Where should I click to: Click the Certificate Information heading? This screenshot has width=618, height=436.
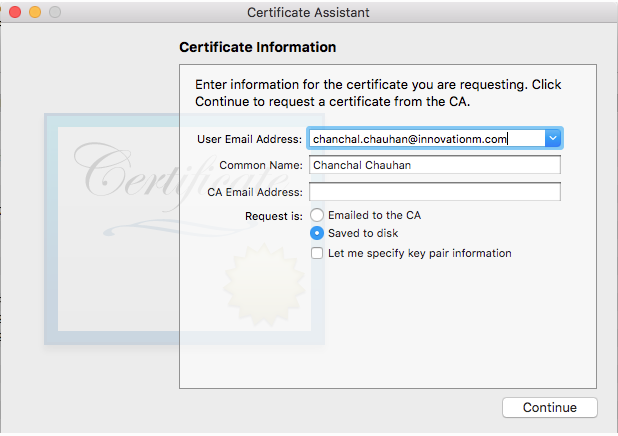click(x=257, y=47)
